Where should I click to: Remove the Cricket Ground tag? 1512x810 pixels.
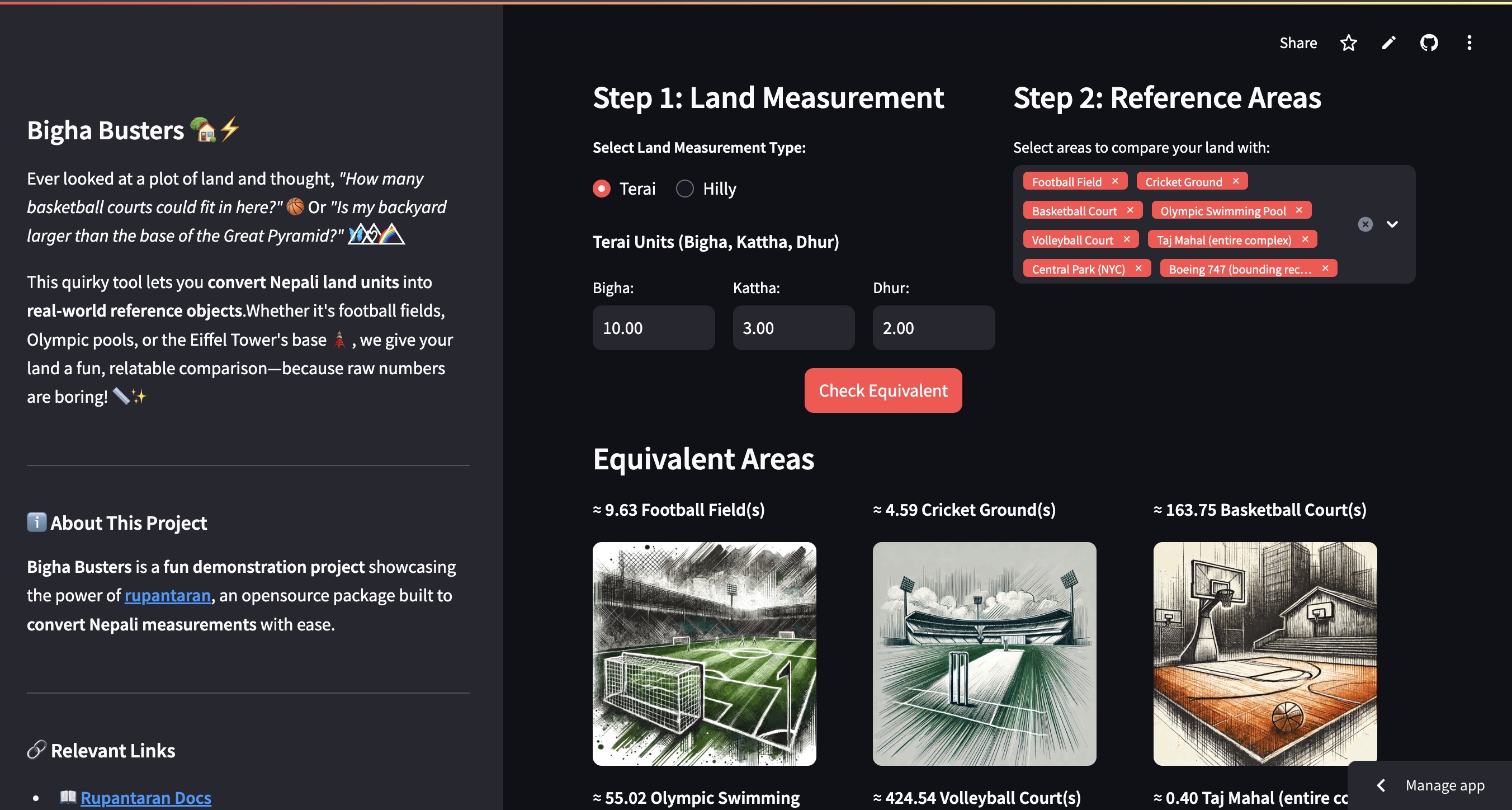click(1236, 181)
